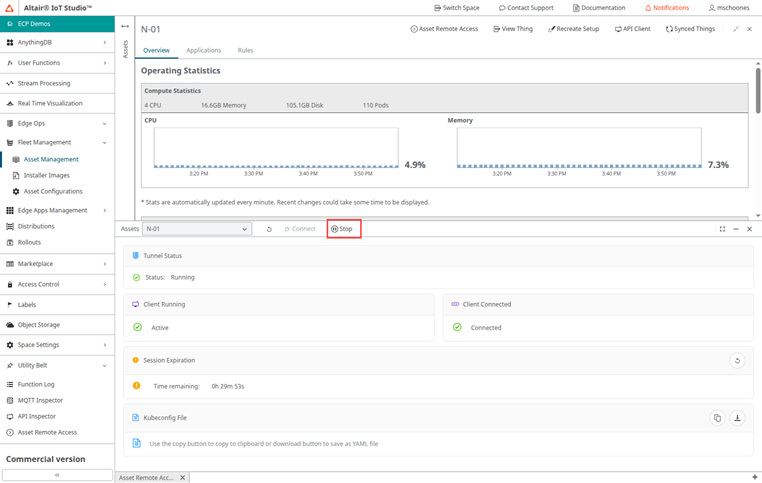Copy the Kubeconfig file to clipboard

point(717,418)
